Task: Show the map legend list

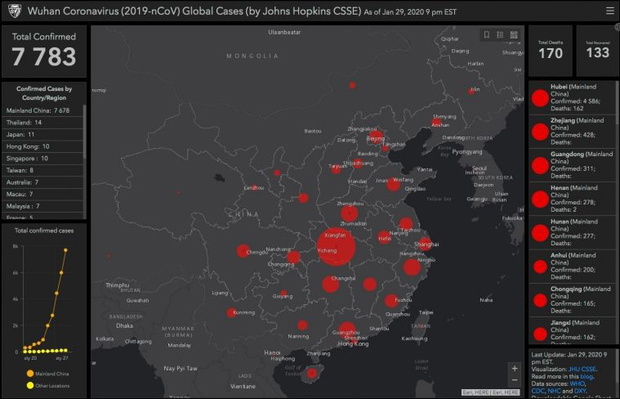Action: point(500,35)
